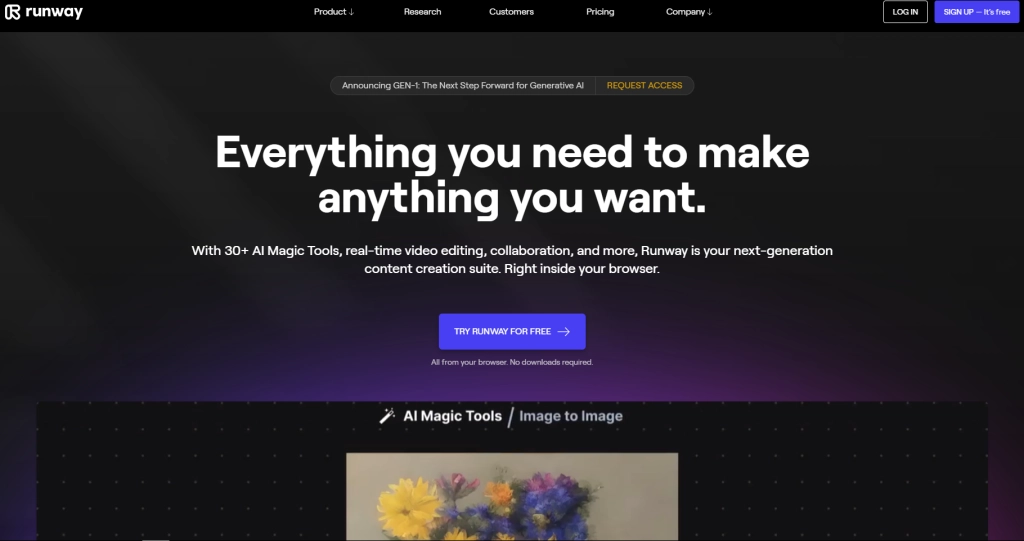Click the arrow icon in Try Runway button

564,331
